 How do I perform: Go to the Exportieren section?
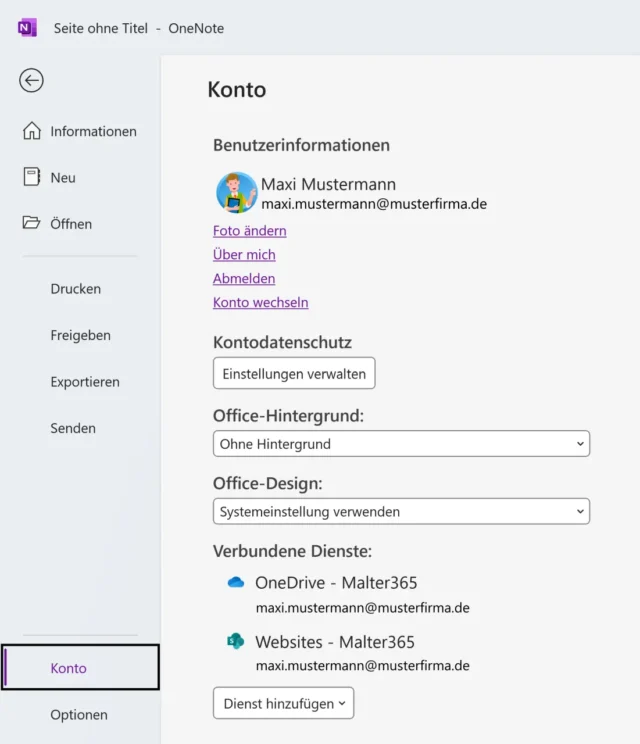point(85,382)
